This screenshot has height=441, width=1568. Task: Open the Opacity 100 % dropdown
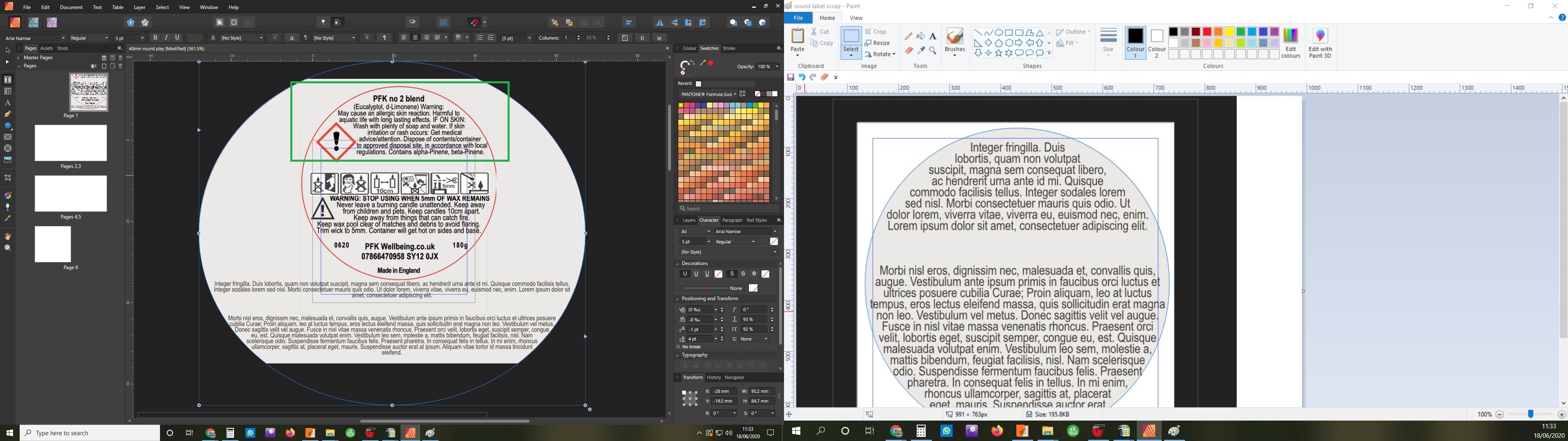point(777,67)
